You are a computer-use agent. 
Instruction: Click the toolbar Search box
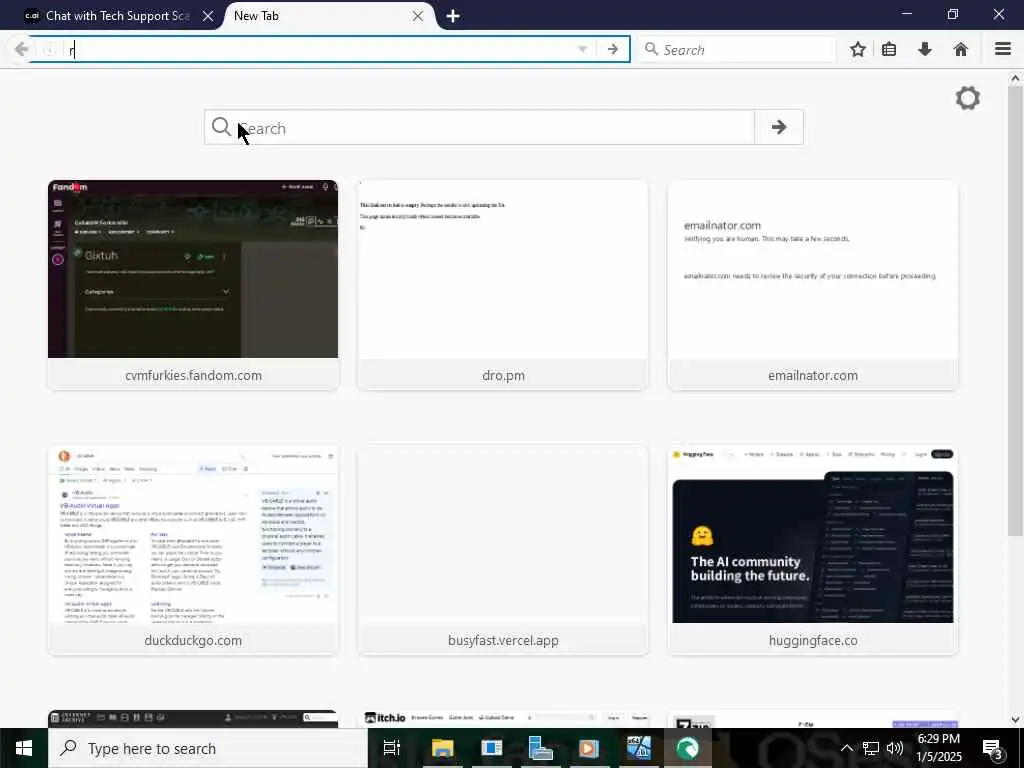[737, 50]
